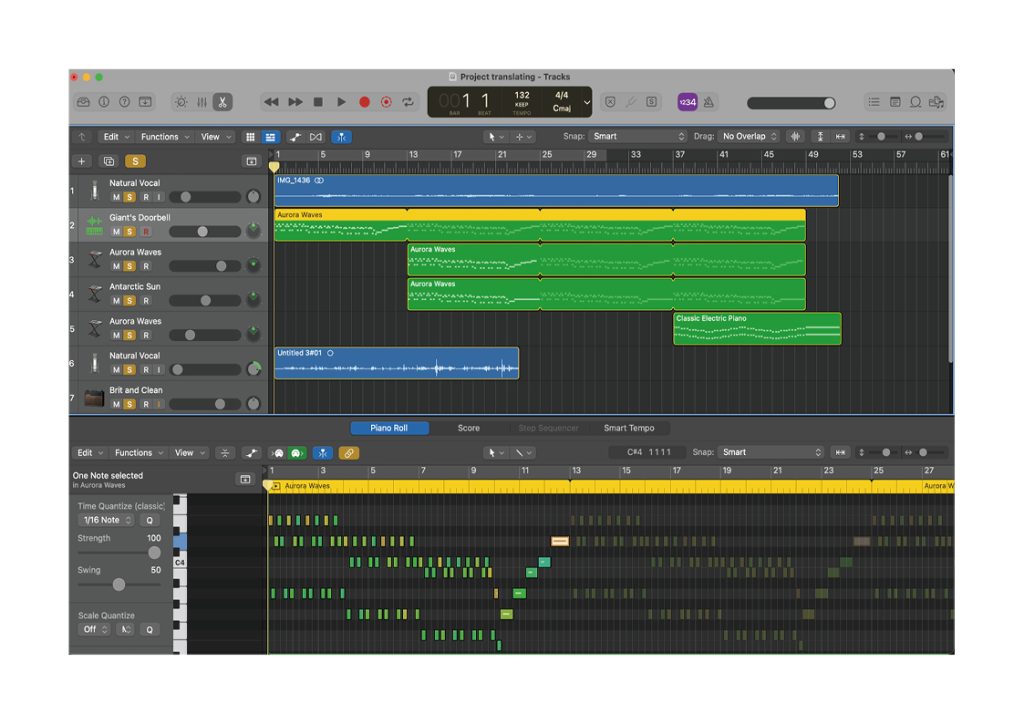The height and width of the screenshot is (724, 1024).
Task: Switch tracks area to grid view
Action: click(249, 137)
